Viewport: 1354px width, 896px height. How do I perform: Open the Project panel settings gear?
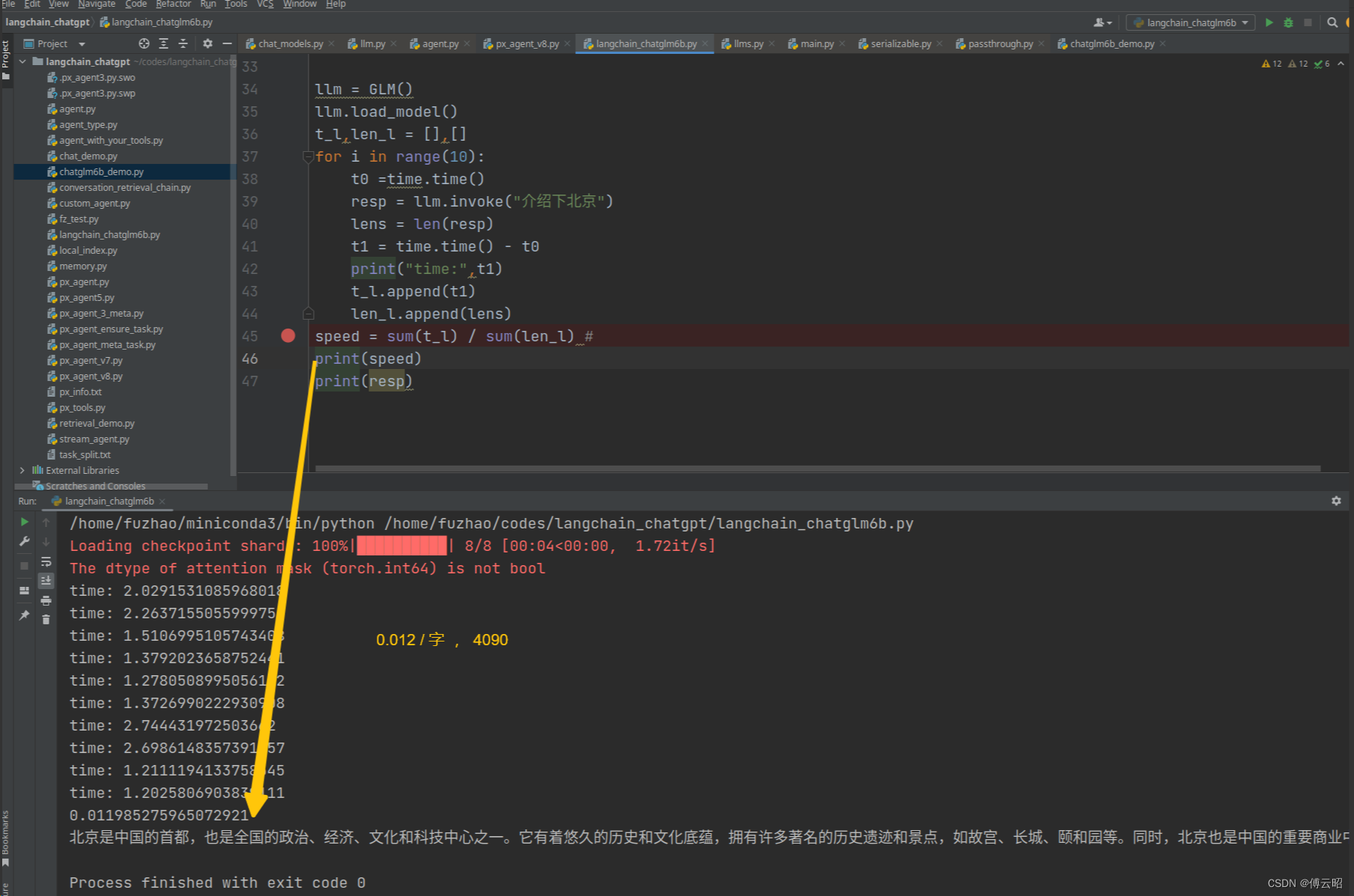[207, 44]
